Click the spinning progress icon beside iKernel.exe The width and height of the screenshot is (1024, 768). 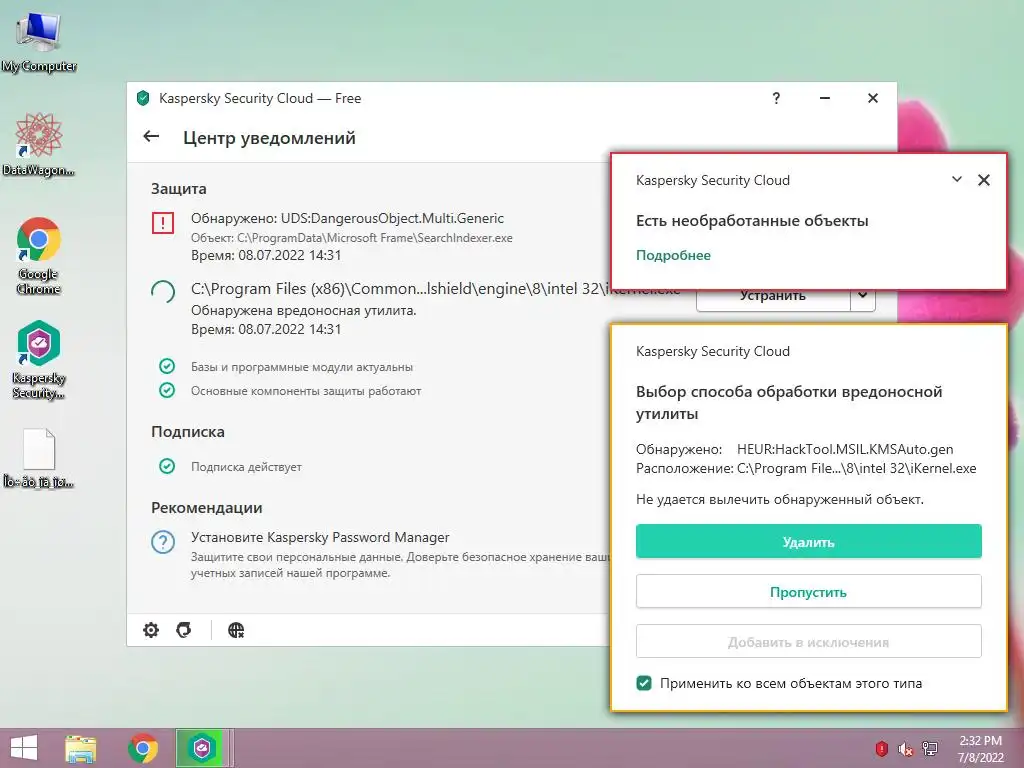[x=163, y=292]
